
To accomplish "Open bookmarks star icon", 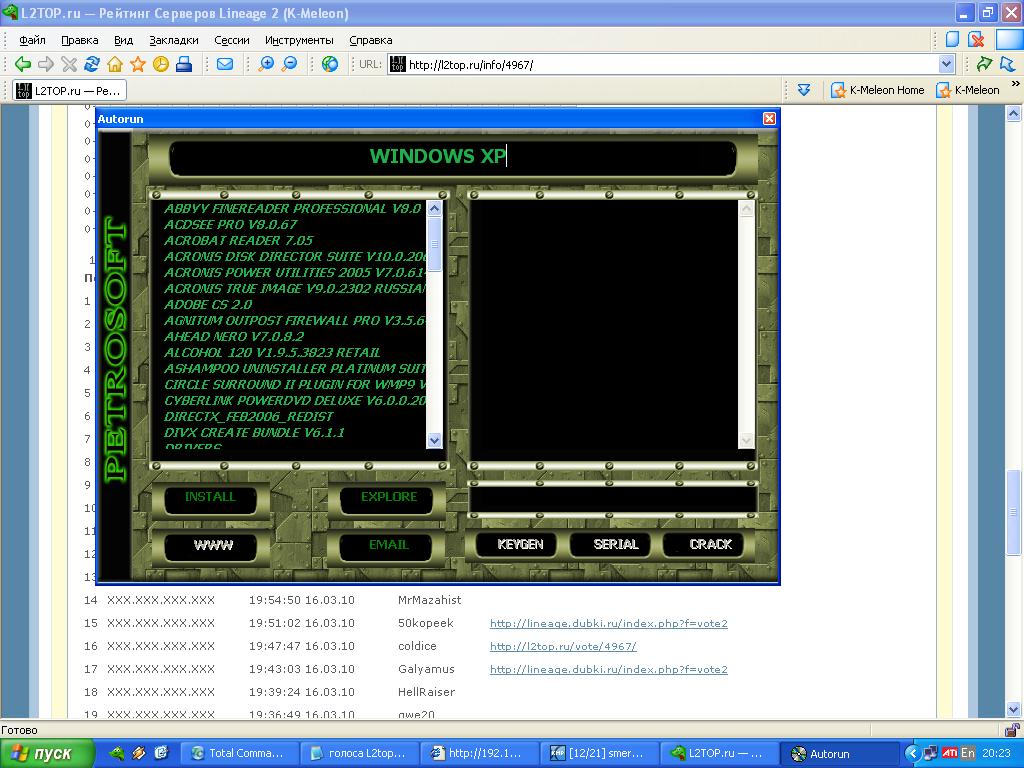I will point(138,64).
